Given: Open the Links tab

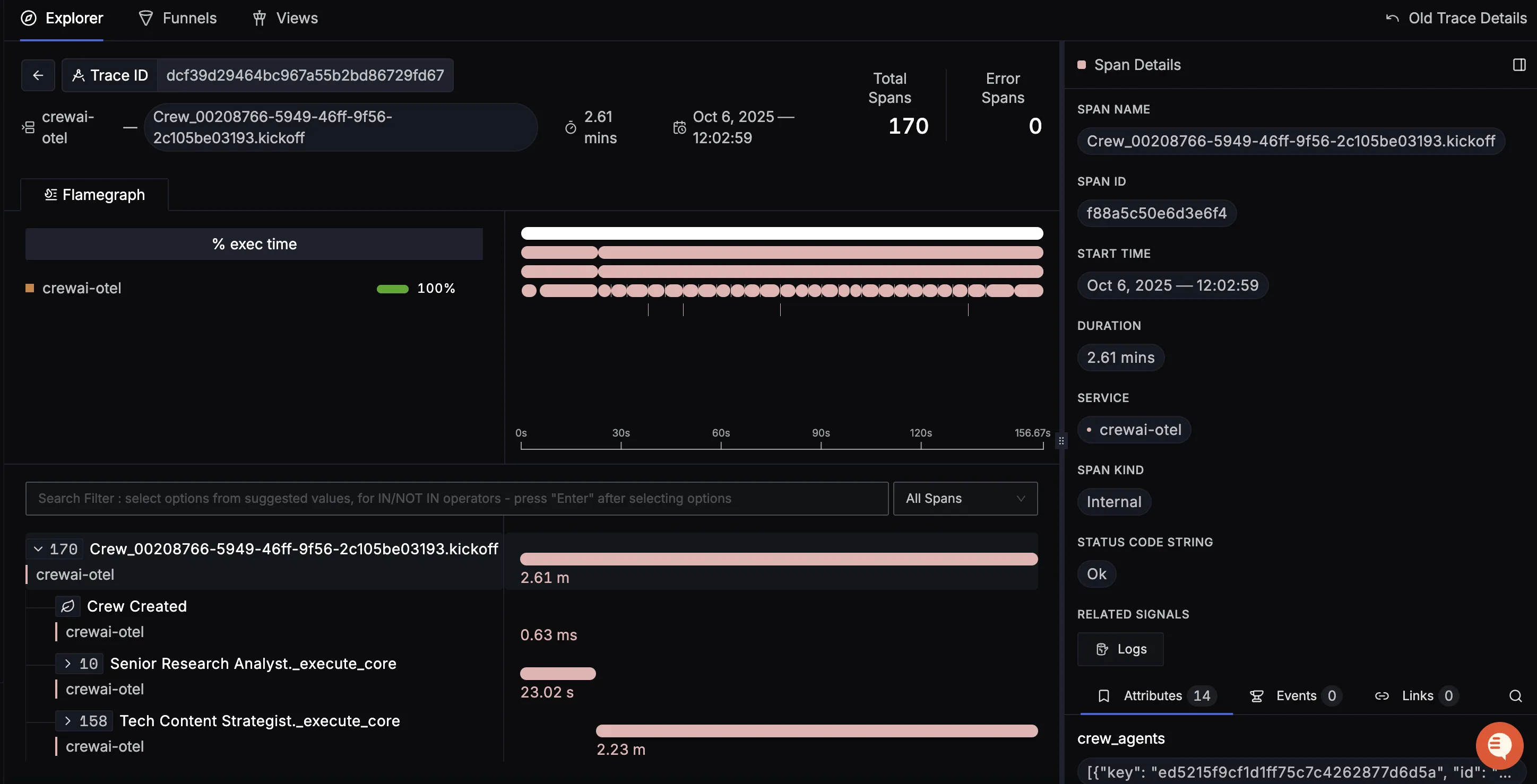Looking at the screenshot, I should pyautogui.click(x=1417, y=696).
